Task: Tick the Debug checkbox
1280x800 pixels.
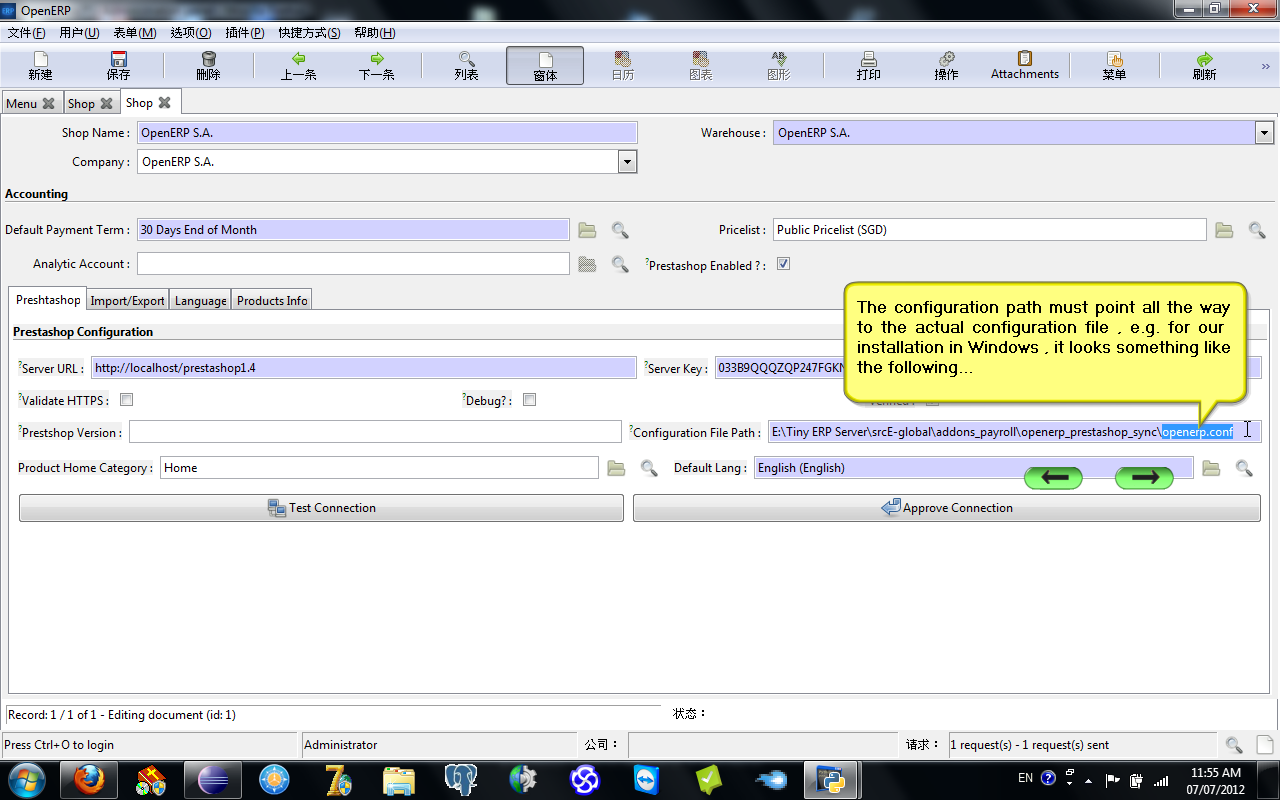Action: click(530, 400)
